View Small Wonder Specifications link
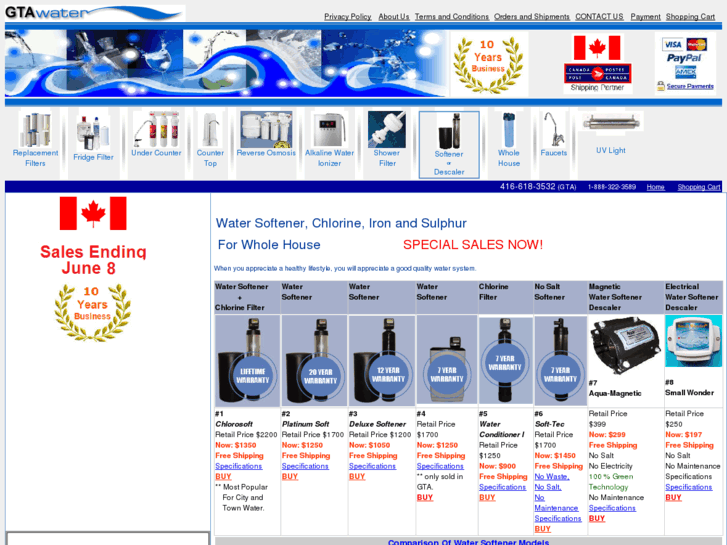This screenshot has height=545, width=727. tap(689, 487)
